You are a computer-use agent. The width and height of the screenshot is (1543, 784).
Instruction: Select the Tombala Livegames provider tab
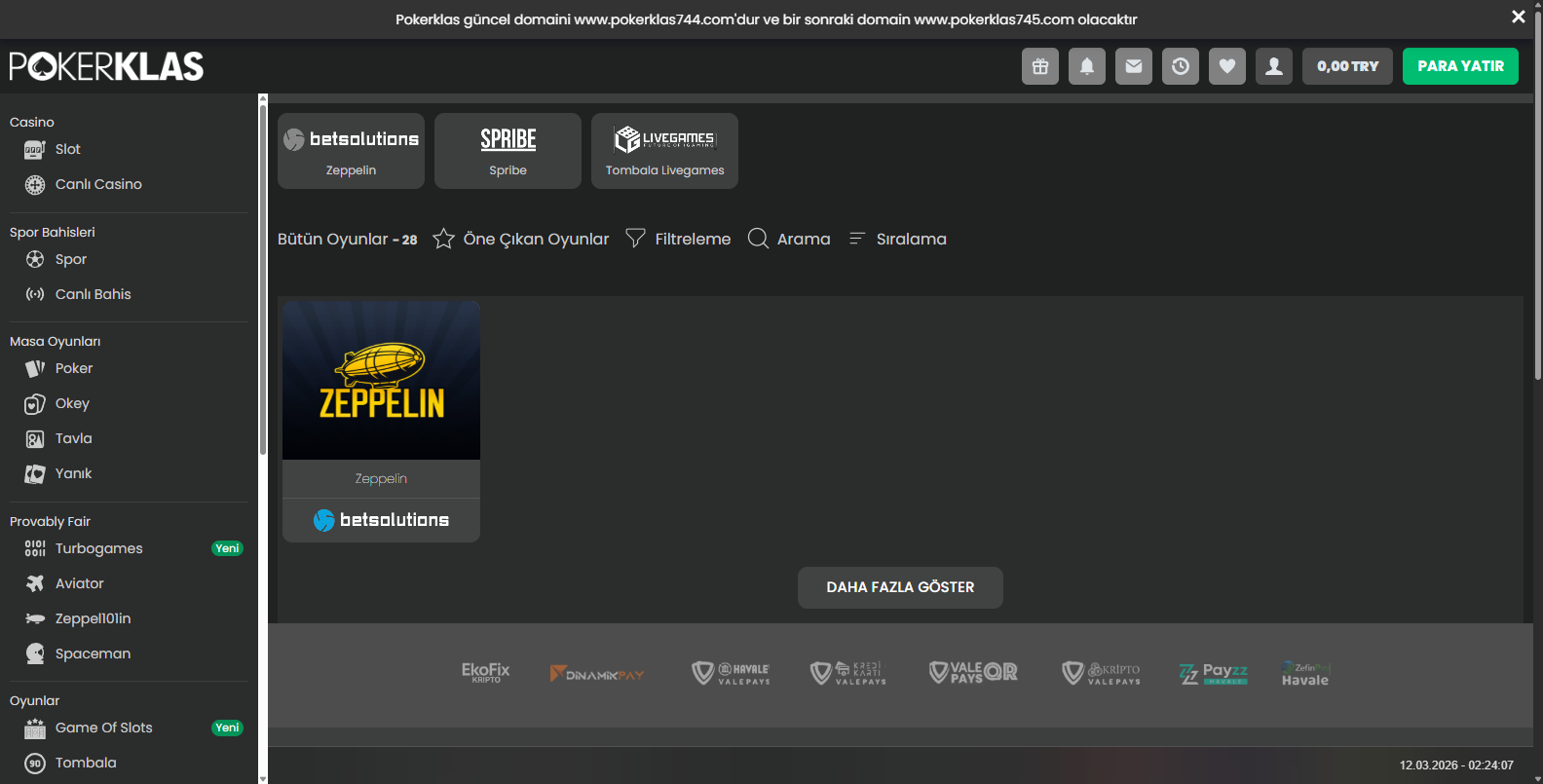point(664,151)
